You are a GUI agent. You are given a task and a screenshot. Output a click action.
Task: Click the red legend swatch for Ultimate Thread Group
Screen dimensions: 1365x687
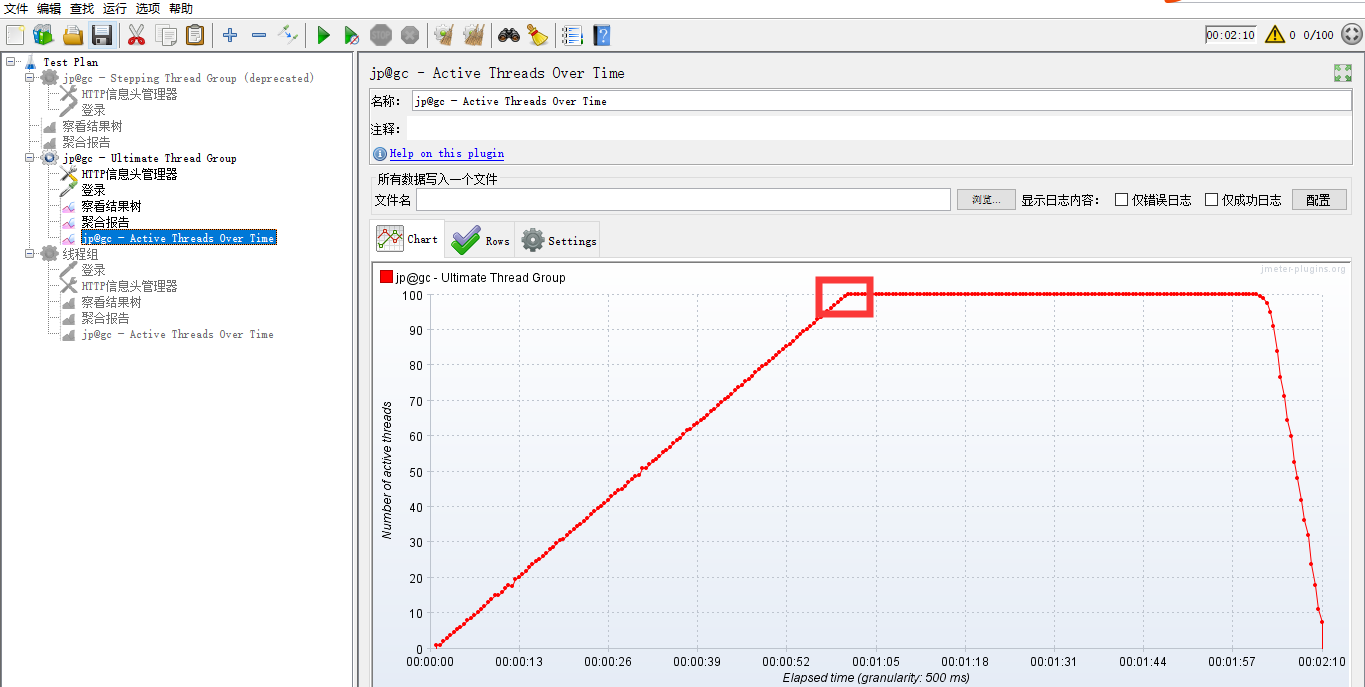tap(386, 277)
